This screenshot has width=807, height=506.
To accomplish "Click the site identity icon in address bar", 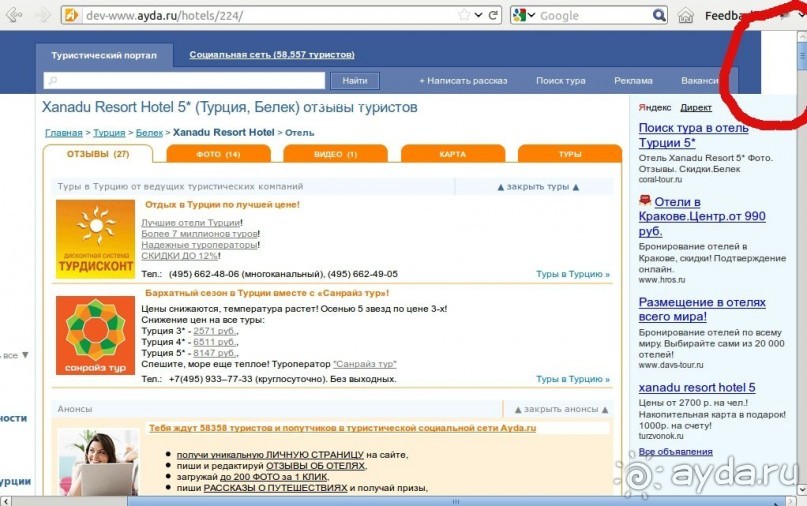I will tap(72, 16).
